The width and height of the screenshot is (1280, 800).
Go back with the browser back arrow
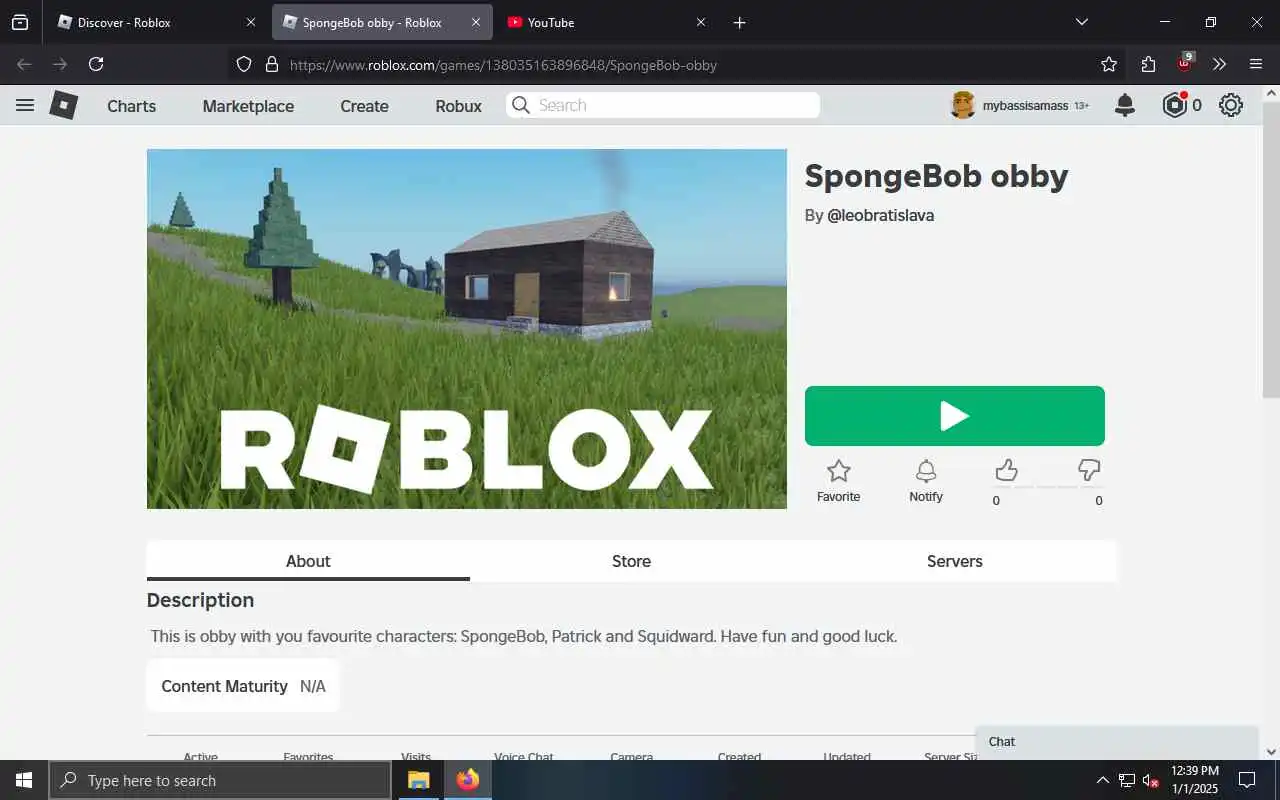point(25,64)
